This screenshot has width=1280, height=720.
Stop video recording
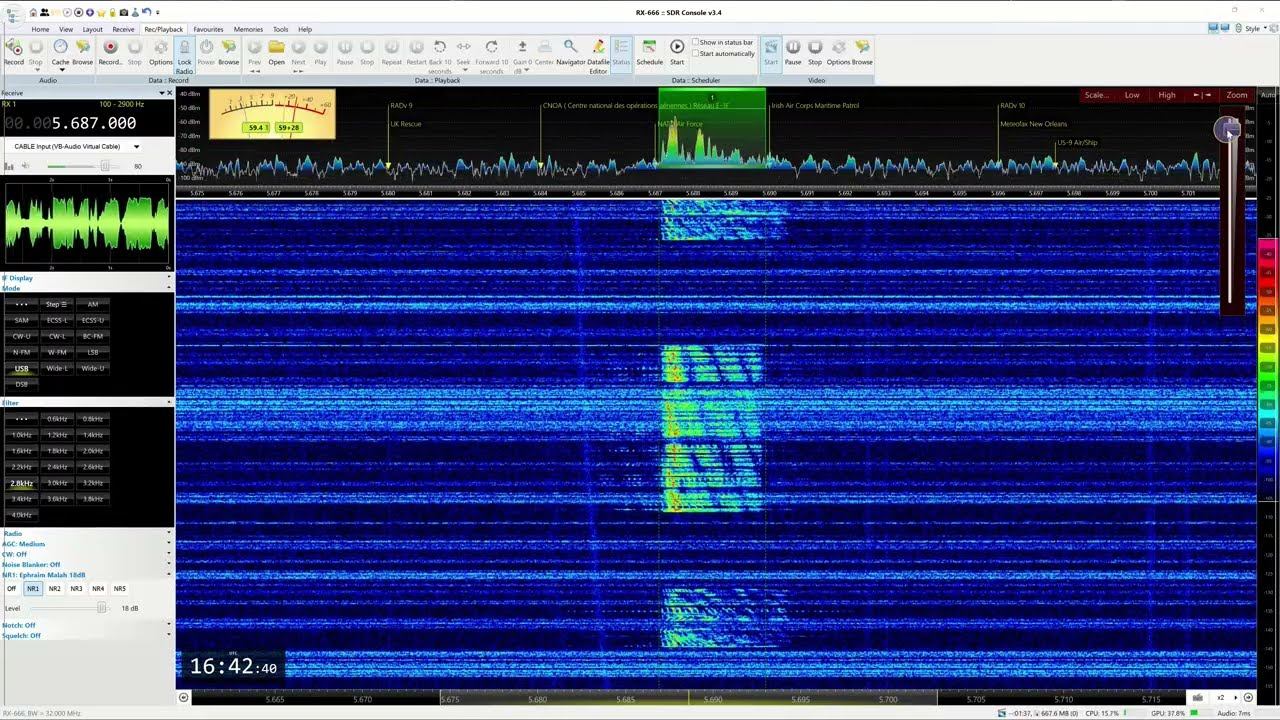(815, 51)
